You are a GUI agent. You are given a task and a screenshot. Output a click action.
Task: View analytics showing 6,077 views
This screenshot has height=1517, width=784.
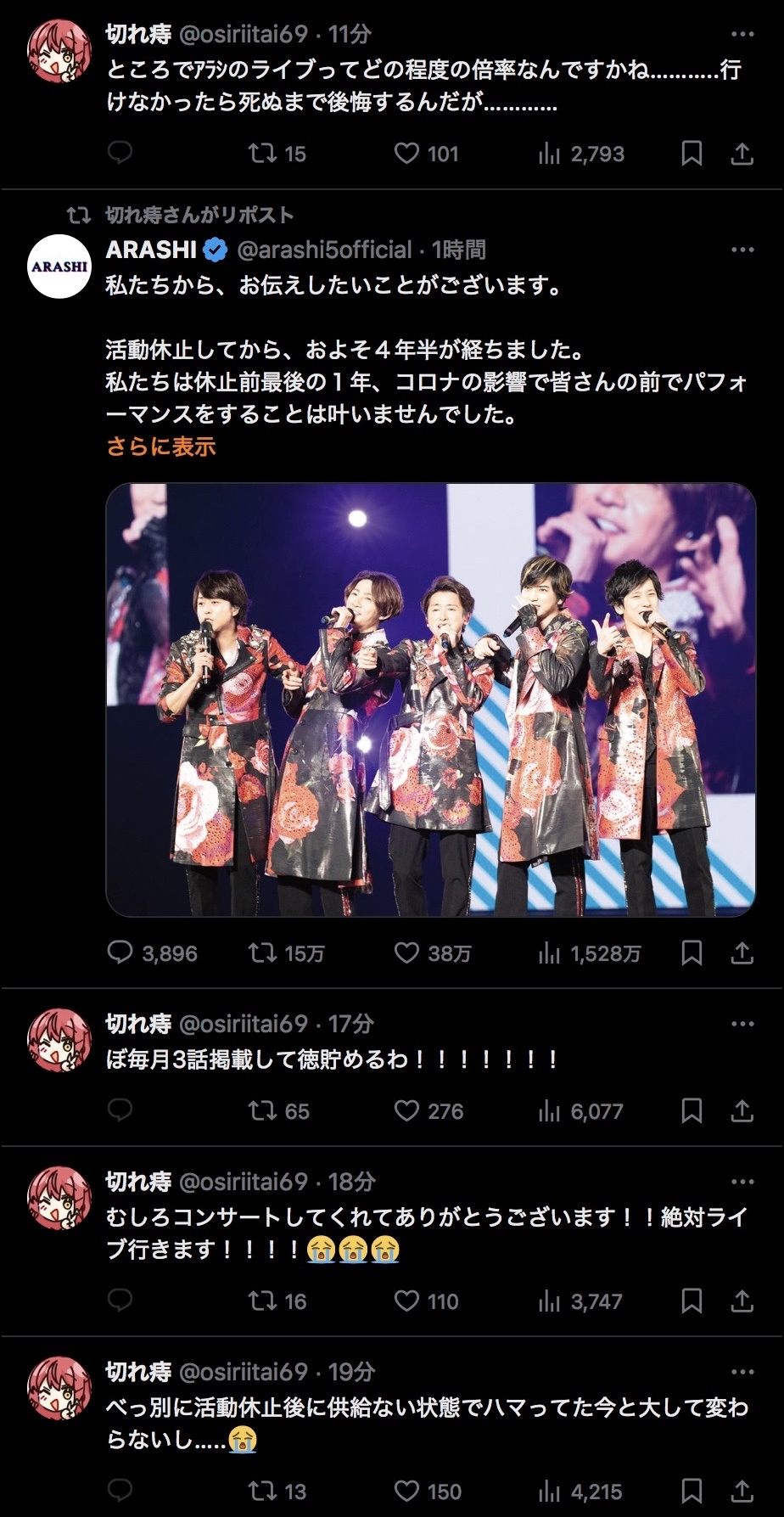coord(581,1111)
